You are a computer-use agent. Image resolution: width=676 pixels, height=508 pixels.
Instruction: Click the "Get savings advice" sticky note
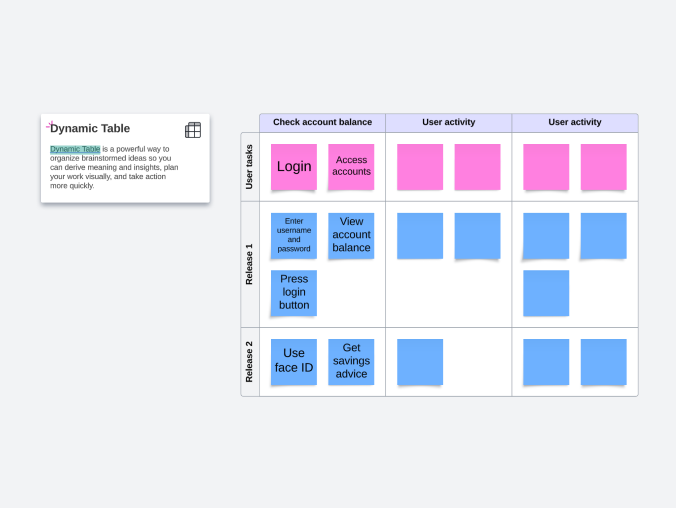click(351, 361)
